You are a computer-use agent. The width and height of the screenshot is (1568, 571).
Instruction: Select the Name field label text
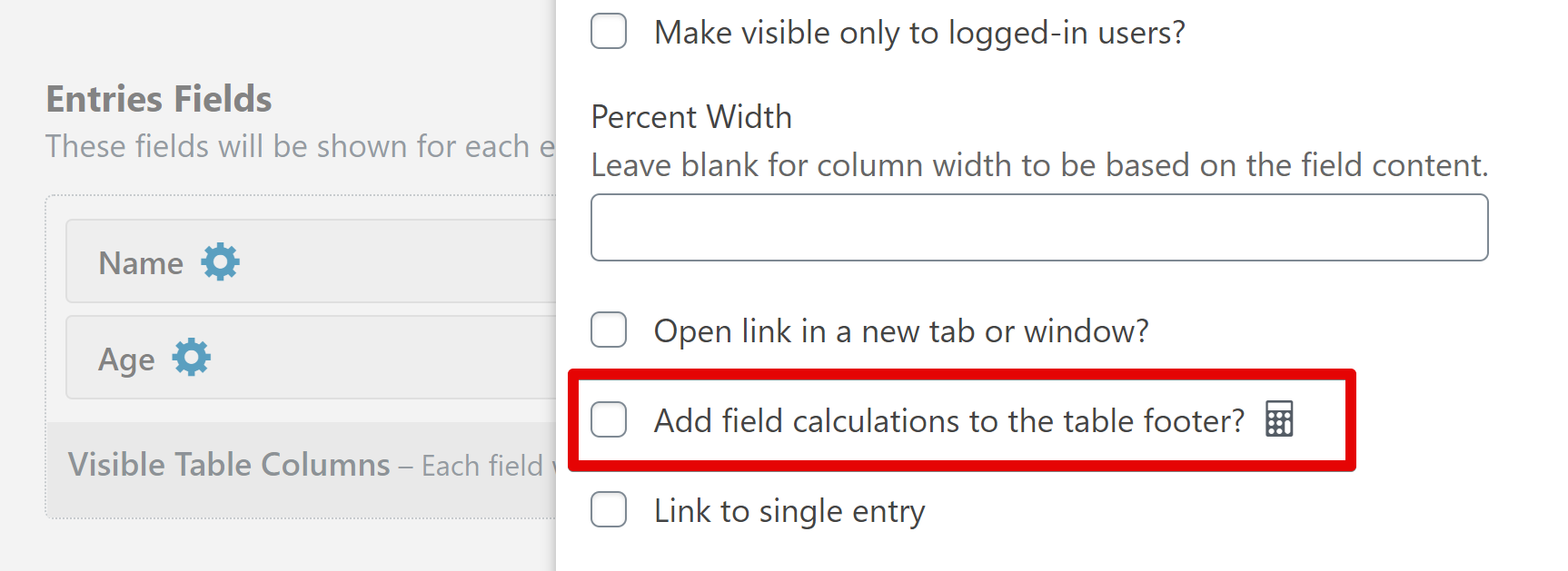141,263
